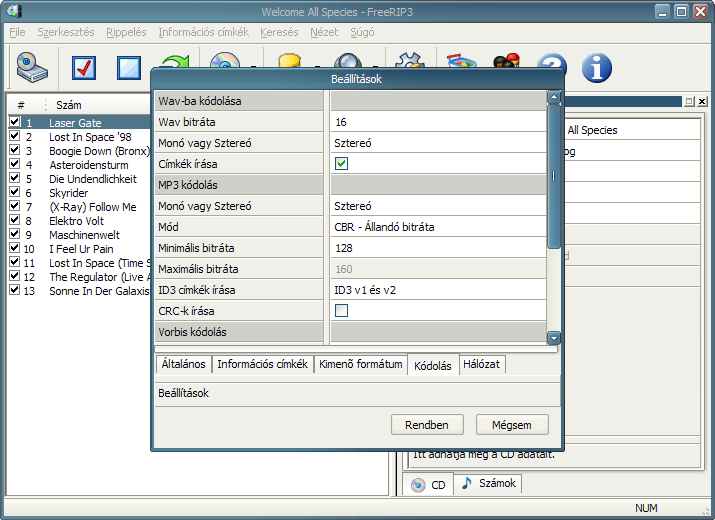Uncheck track 4 Asteroidensturm

point(15,164)
